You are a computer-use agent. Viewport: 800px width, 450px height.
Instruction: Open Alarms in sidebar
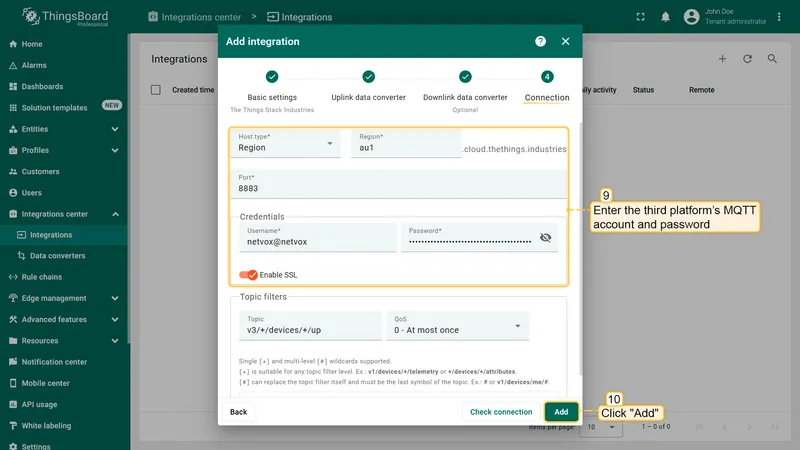point(64,65)
